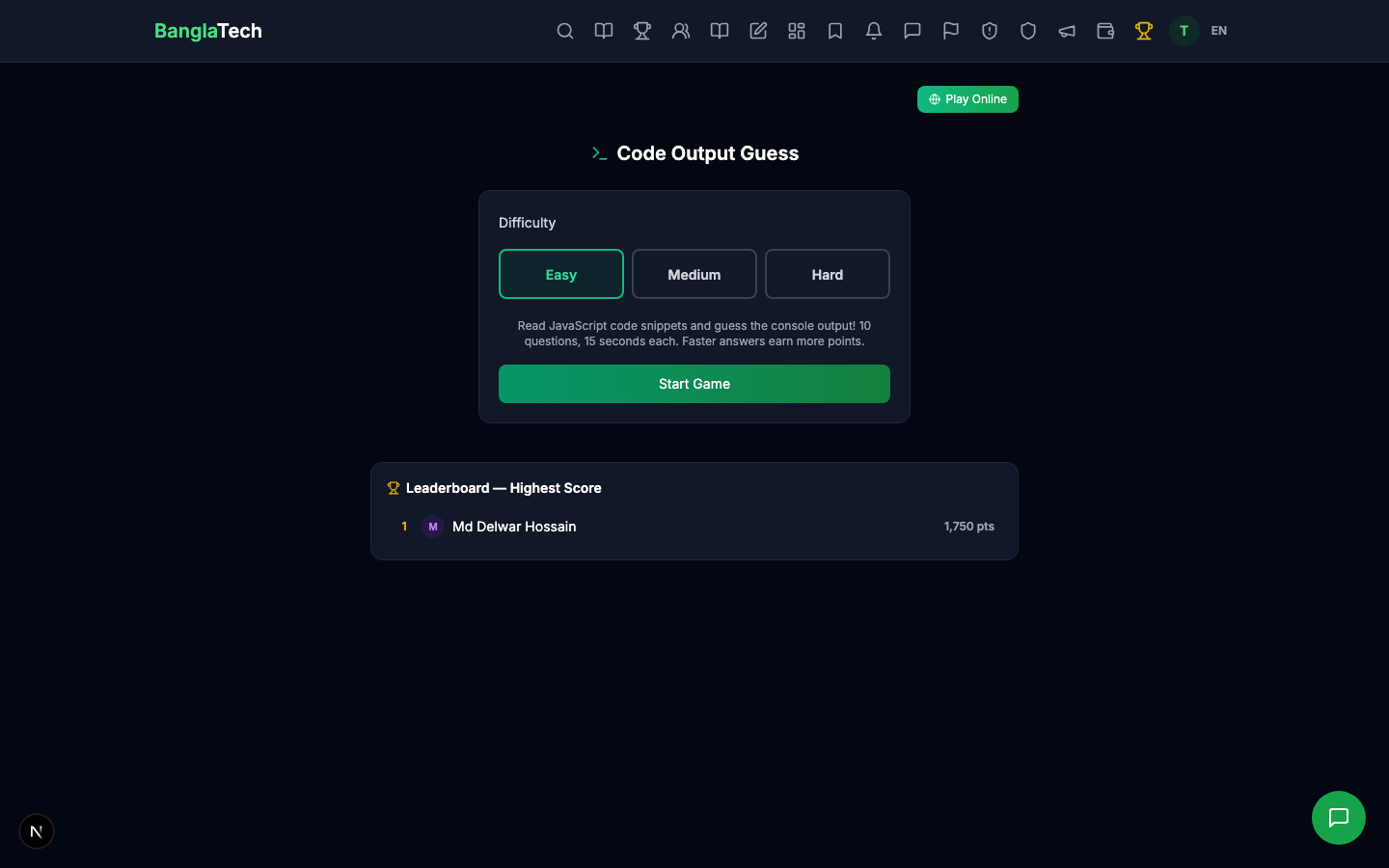Image resolution: width=1389 pixels, height=868 pixels.
Task: Select the Easy difficulty option
Action: point(561,274)
